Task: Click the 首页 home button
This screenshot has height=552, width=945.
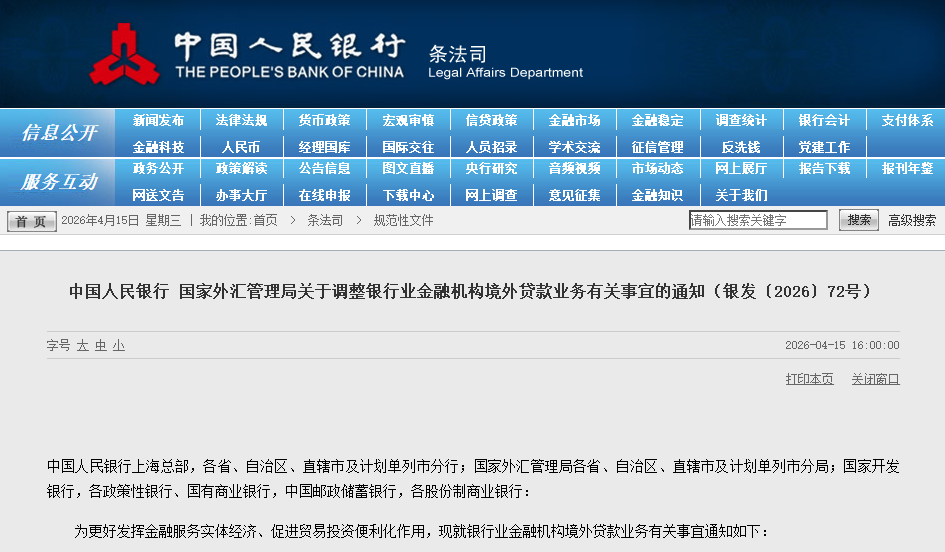Action: (x=32, y=221)
